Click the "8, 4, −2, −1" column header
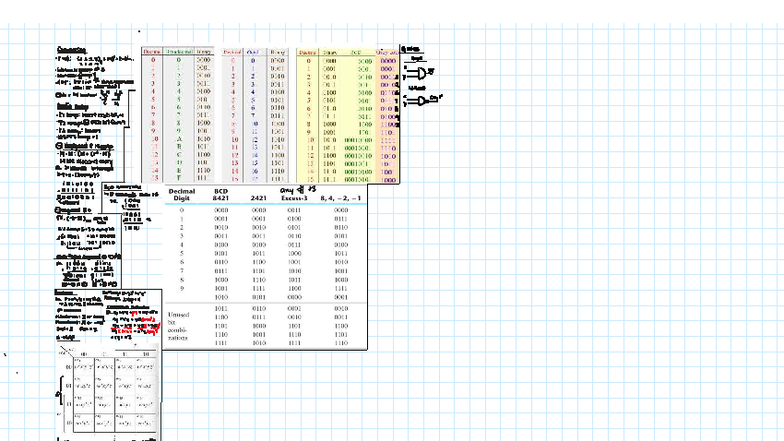The width and height of the screenshot is (784, 441). pyautogui.click(x=340, y=198)
